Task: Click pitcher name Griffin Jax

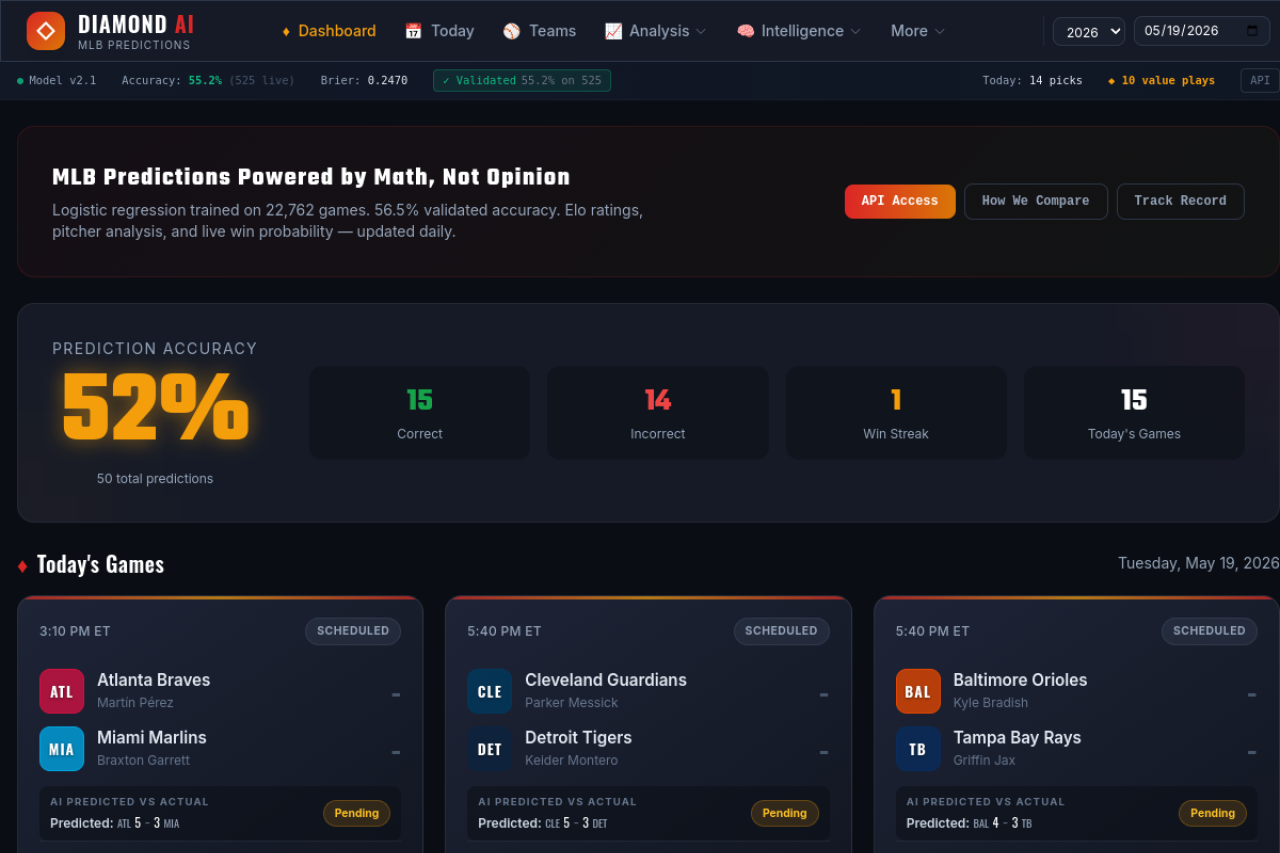Action: (x=984, y=761)
